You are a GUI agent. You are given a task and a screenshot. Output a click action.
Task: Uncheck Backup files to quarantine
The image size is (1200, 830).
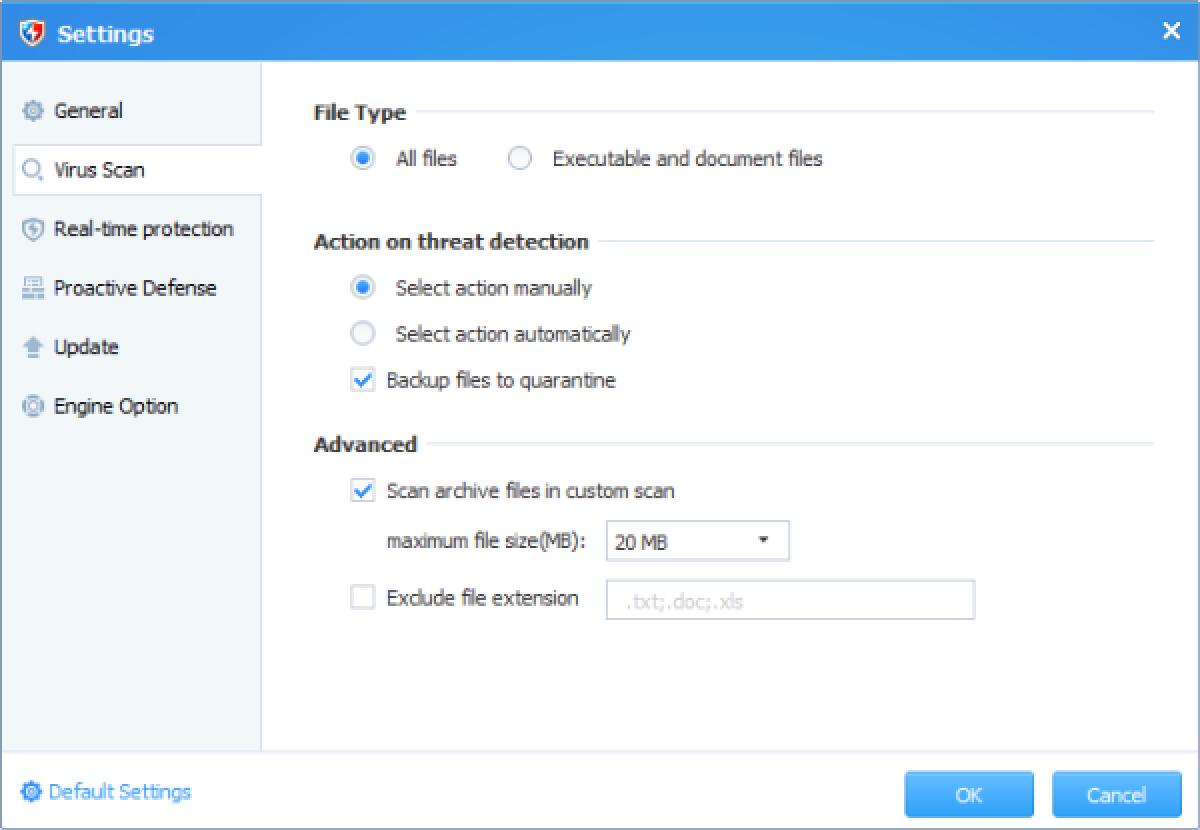[x=363, y=380]
